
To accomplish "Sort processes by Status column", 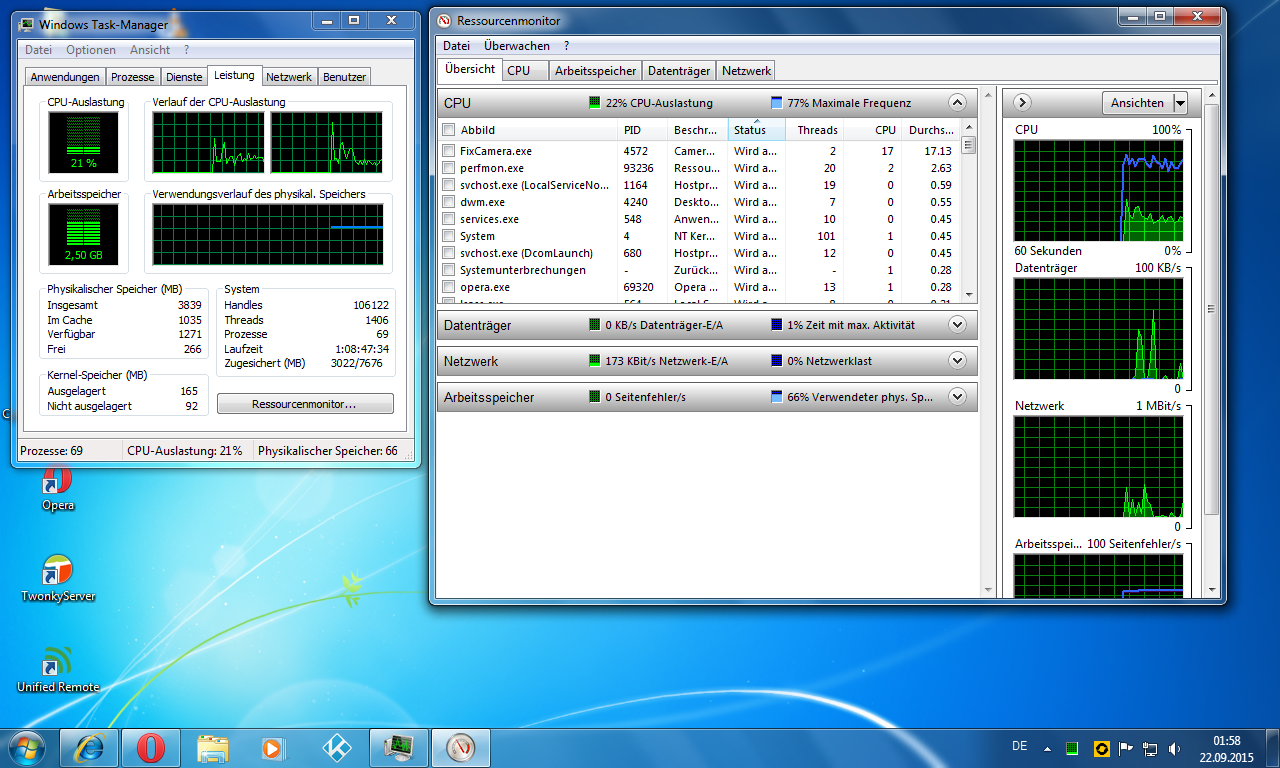I will [x=757, y=130].
